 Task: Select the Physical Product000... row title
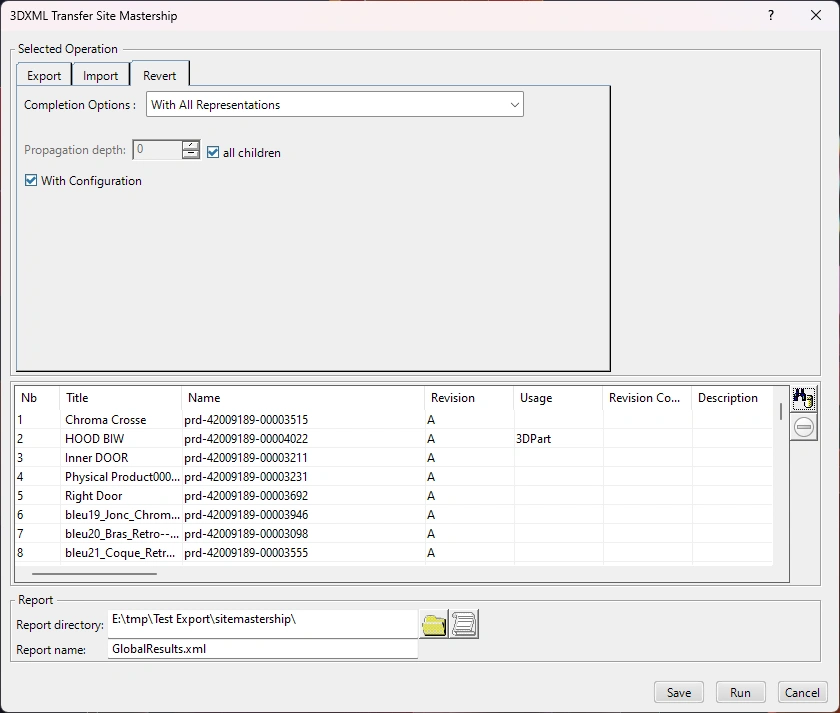click(x=122, y=477)
